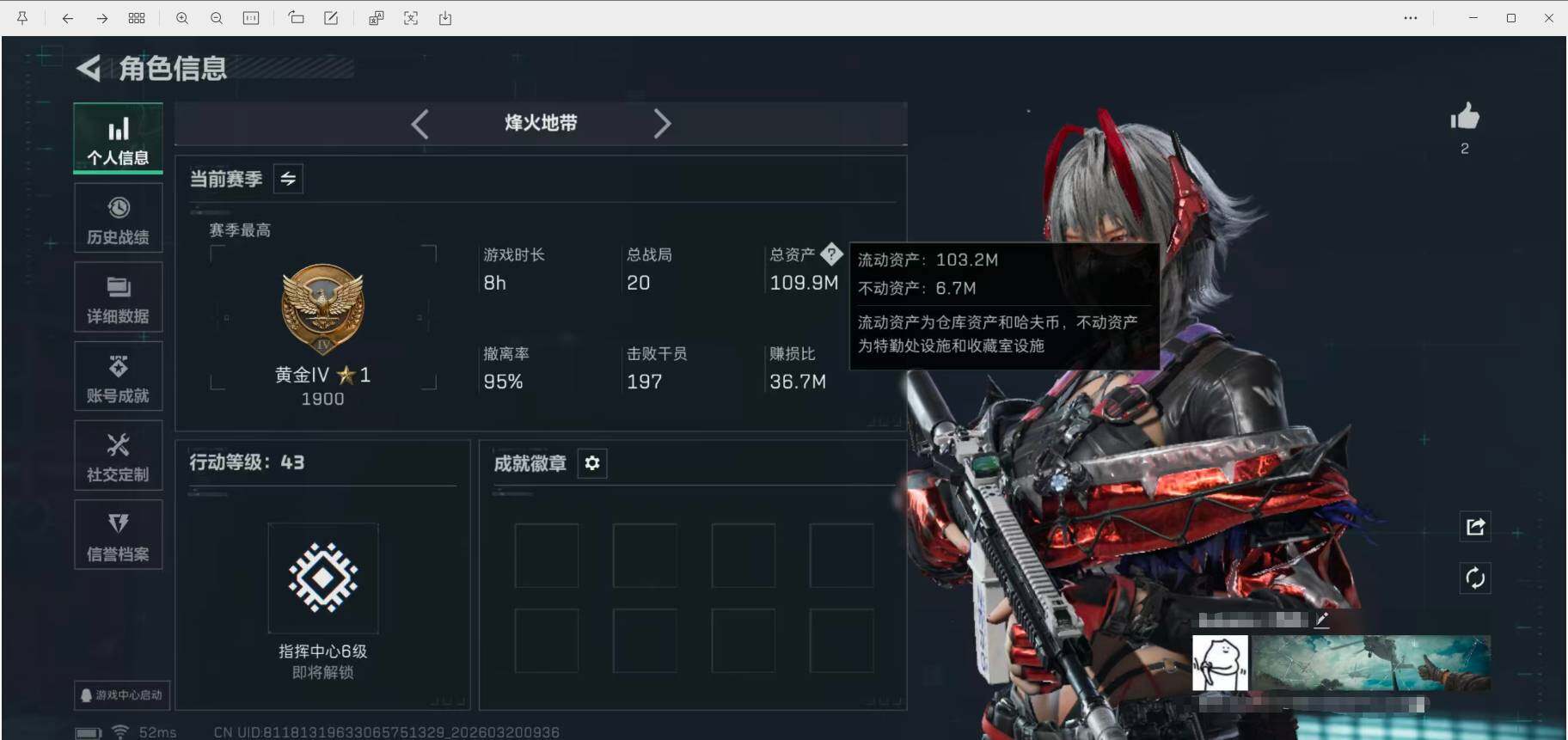Open the 详细数据 sidebar tab

click(118, 297)
